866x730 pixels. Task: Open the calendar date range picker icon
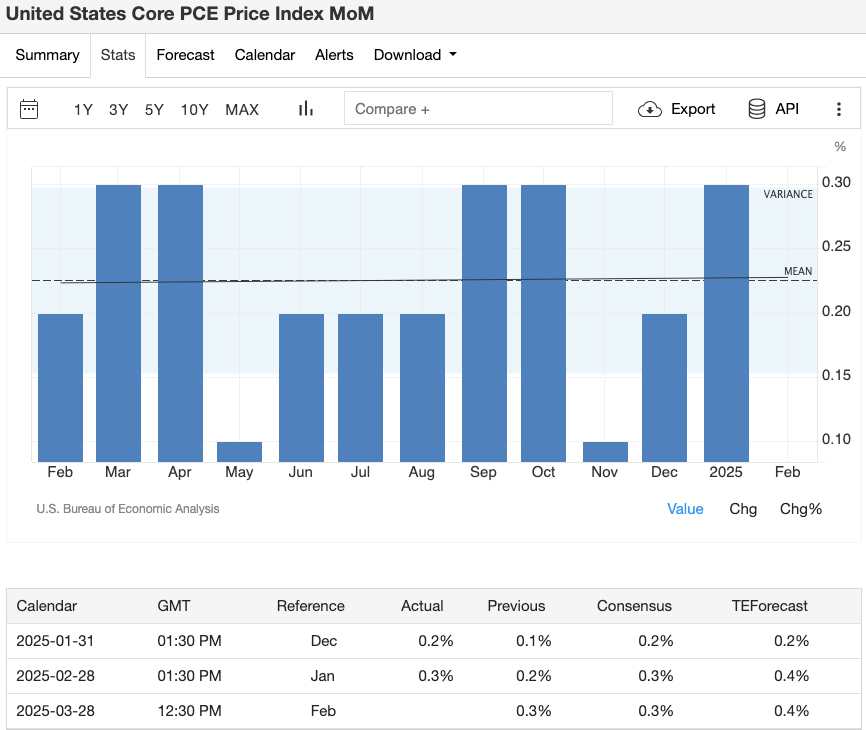pyautogui.click(x=29, y=108)
